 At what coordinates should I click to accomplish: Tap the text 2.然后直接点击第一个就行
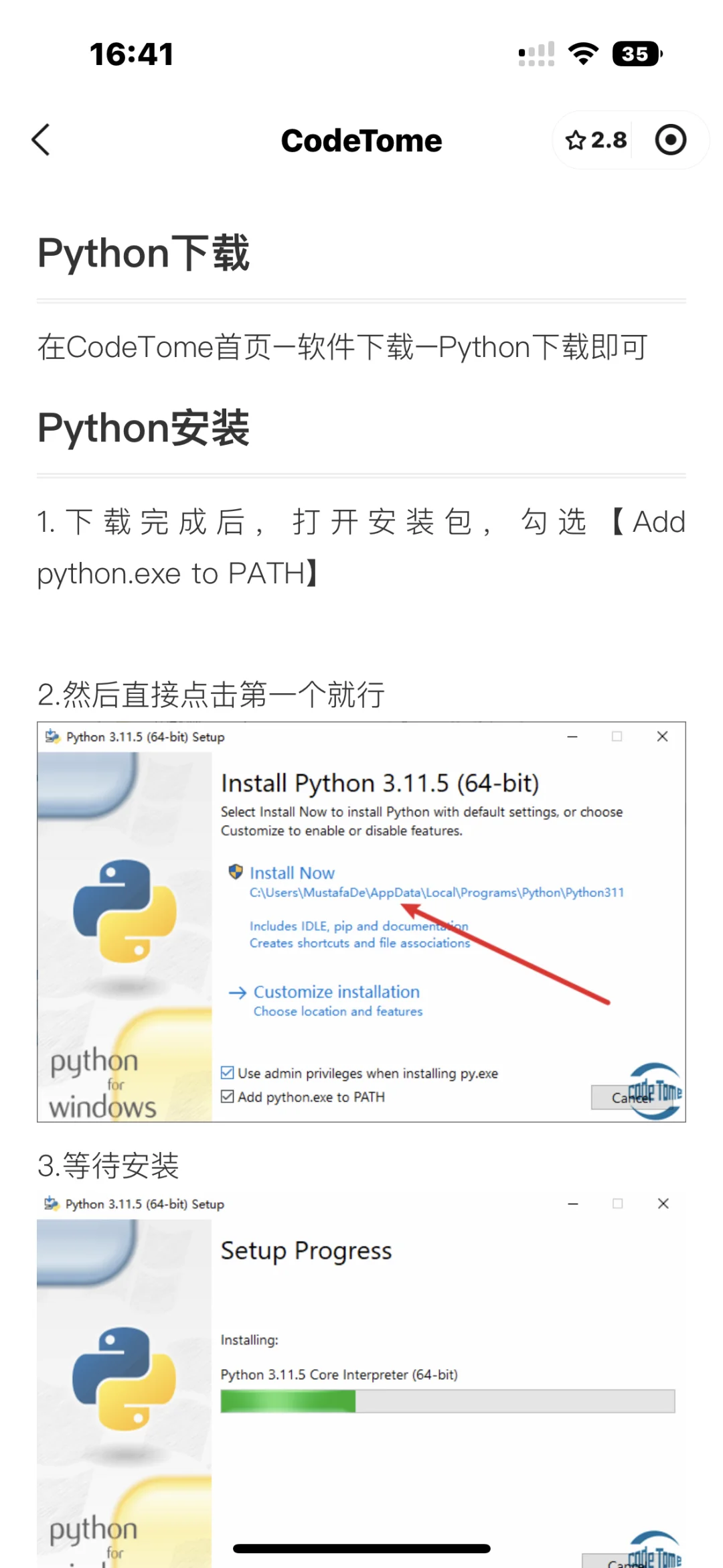(211, 695)
